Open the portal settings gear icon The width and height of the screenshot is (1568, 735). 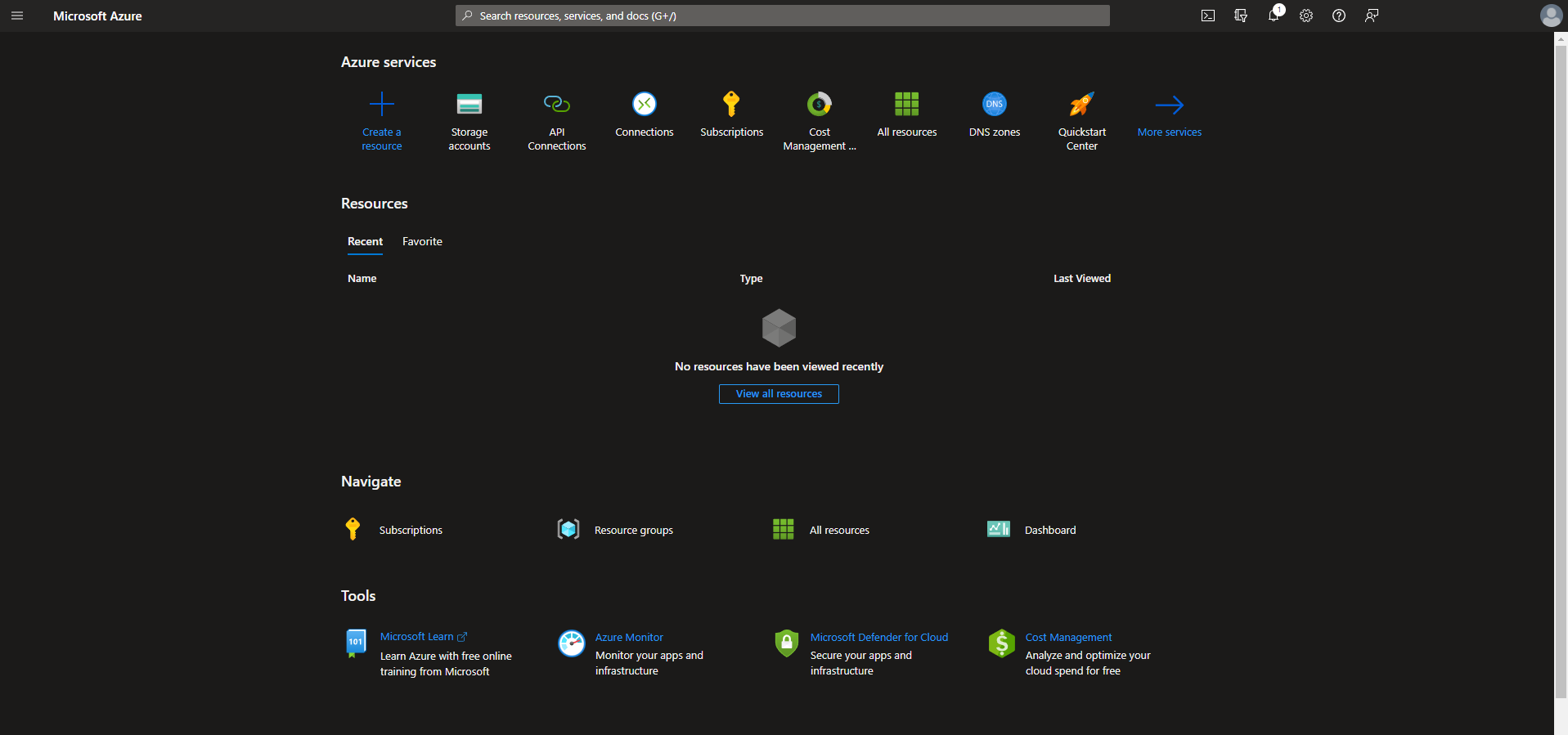pos(1306,16)
